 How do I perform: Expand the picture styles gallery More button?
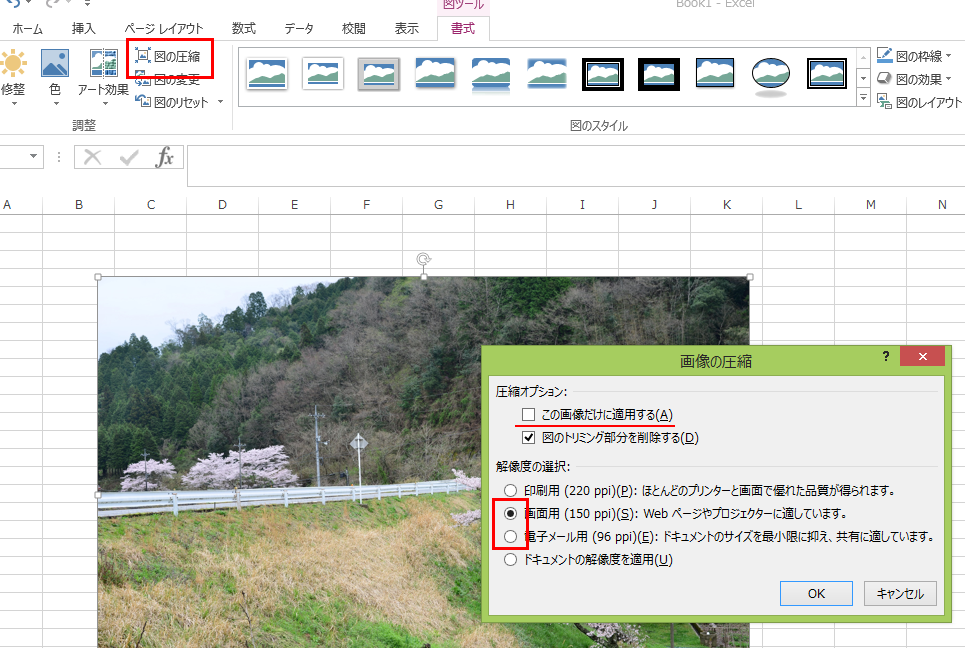point(863,98)
